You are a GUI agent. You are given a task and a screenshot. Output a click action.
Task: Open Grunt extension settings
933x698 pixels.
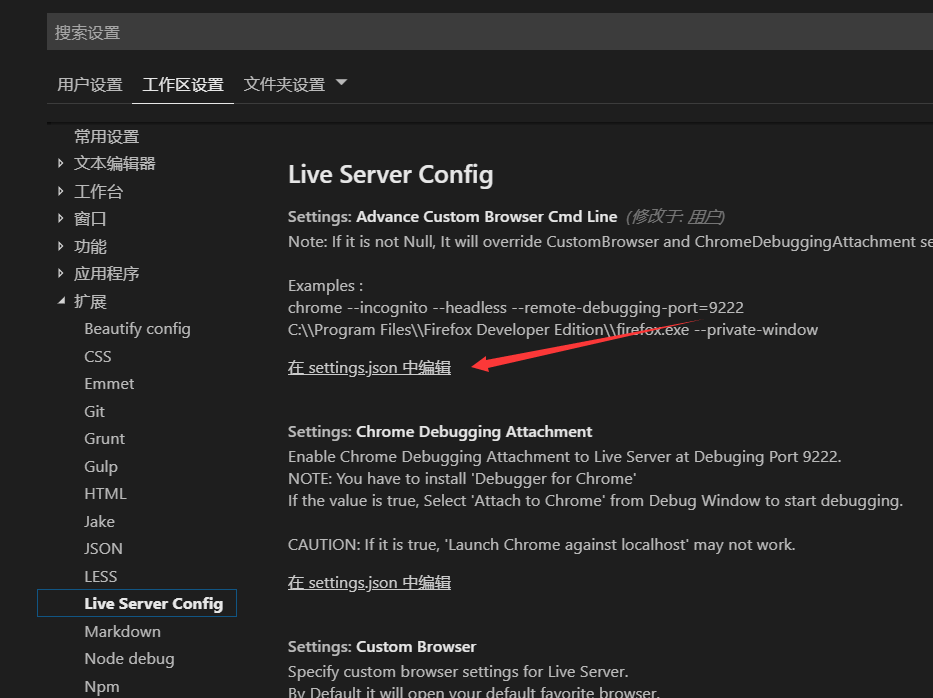point(105,439)
